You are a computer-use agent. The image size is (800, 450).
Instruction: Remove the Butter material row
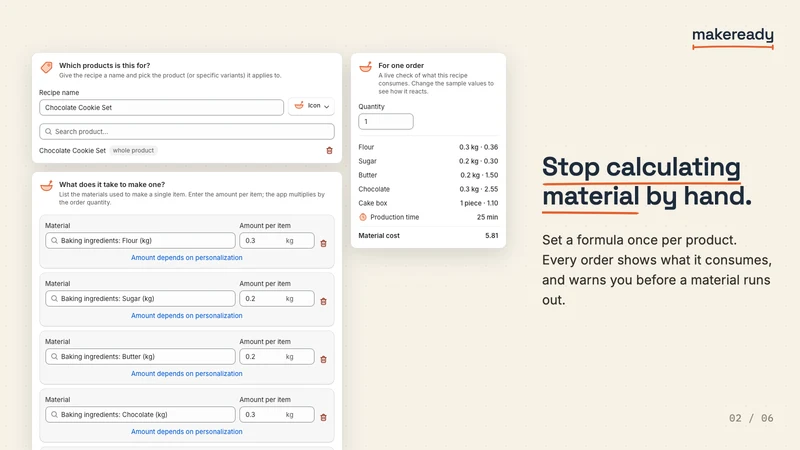(323, 360)
